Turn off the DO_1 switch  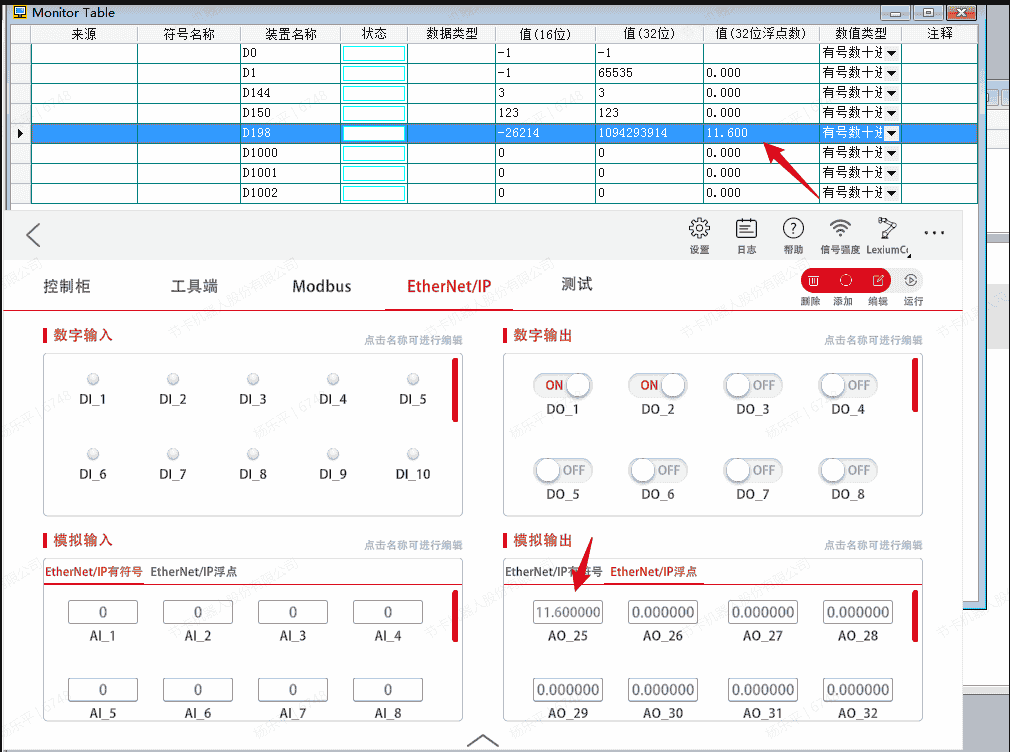(x=562, y=385)
